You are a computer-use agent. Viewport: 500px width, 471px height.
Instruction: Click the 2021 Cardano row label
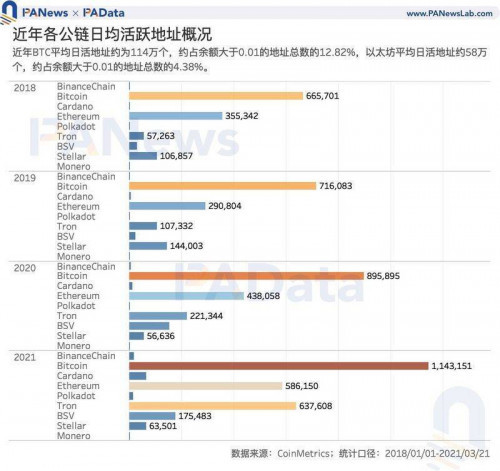(x=75, y=376)
